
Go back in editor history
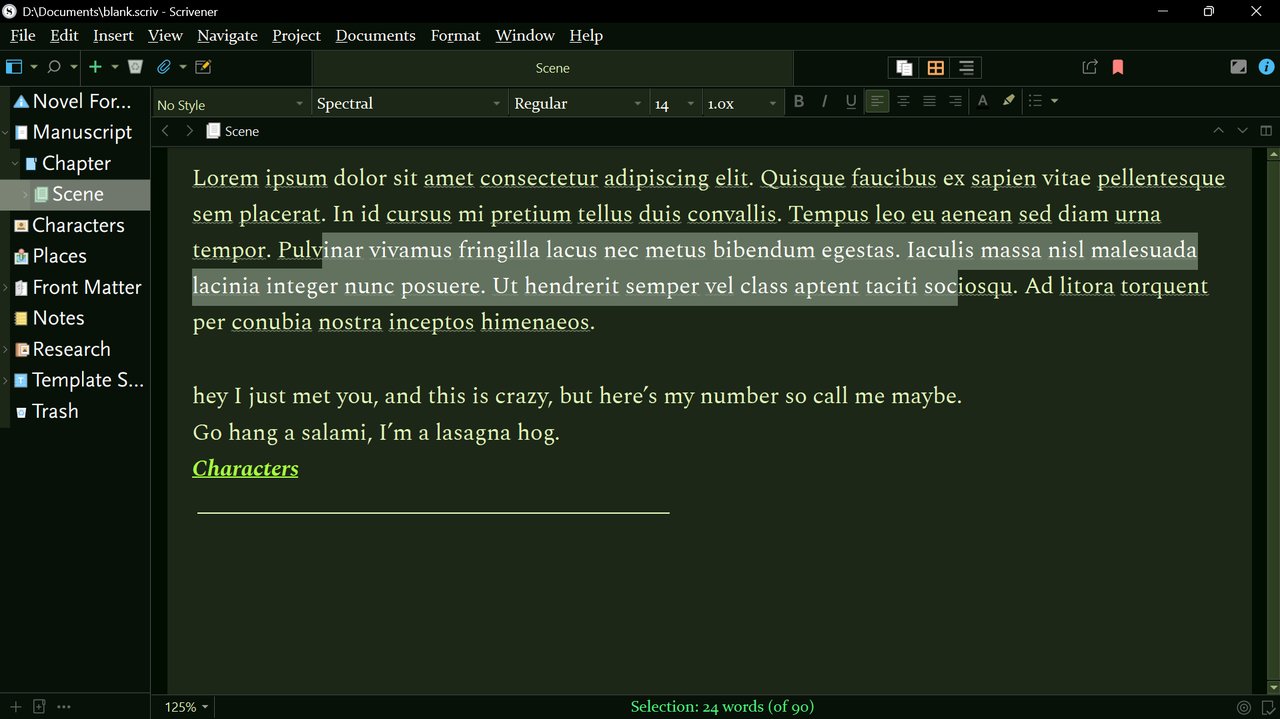click(165, 131)
